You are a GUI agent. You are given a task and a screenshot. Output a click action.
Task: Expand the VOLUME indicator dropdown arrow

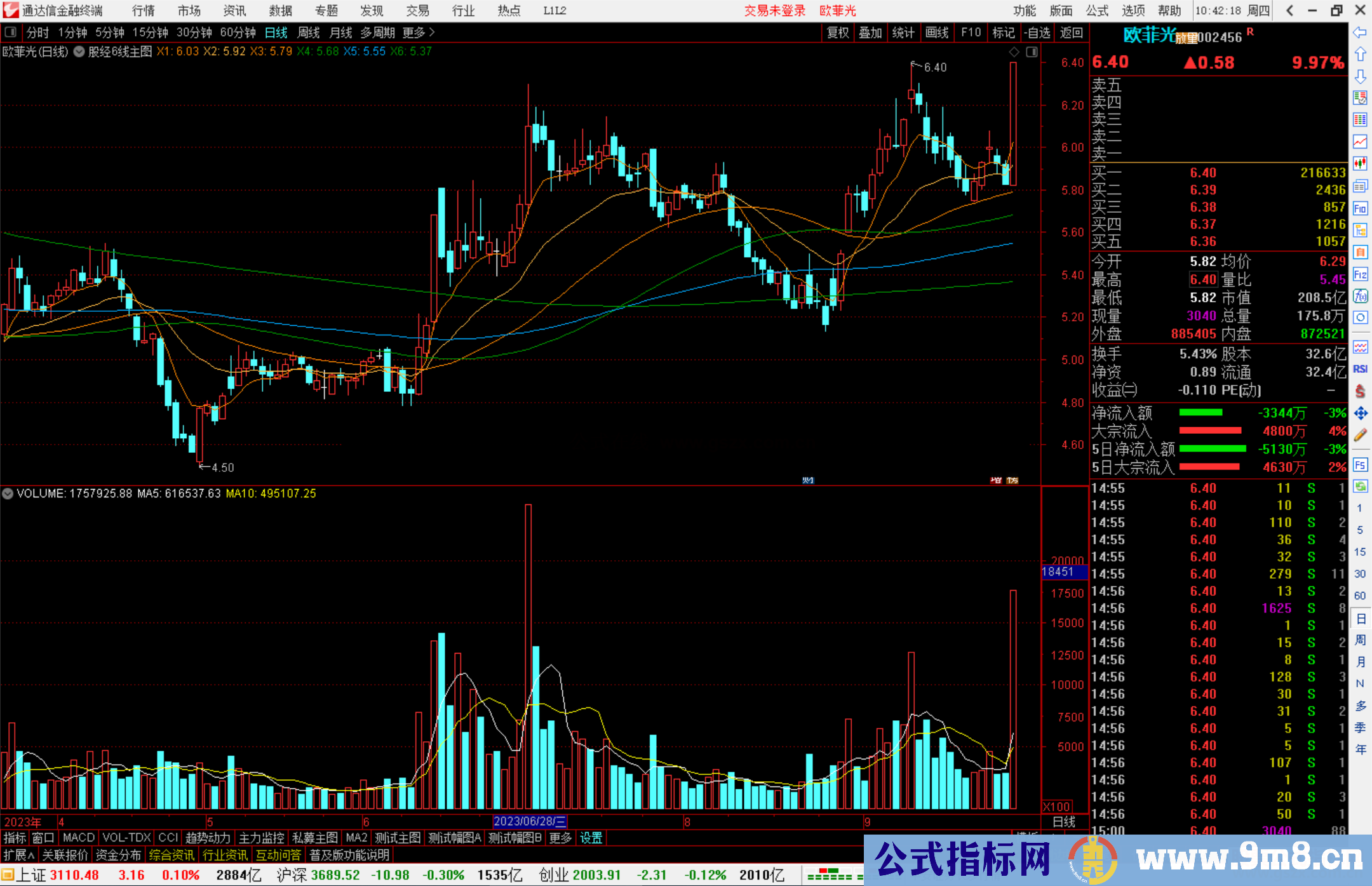[x=8, y=493]
